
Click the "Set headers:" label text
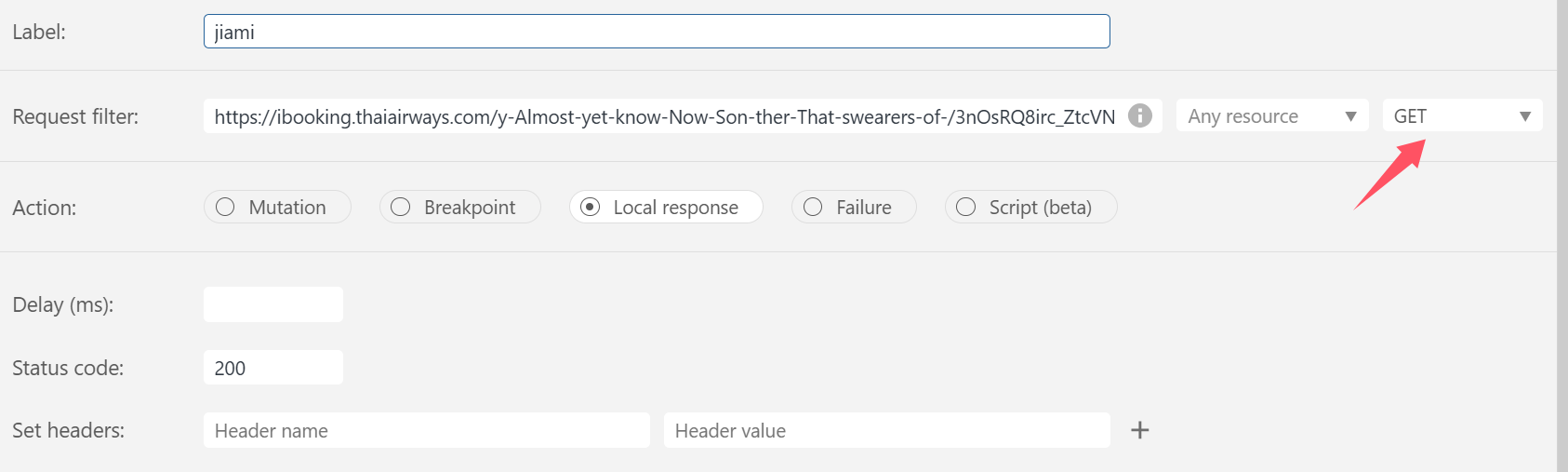[x=68, y=430]
